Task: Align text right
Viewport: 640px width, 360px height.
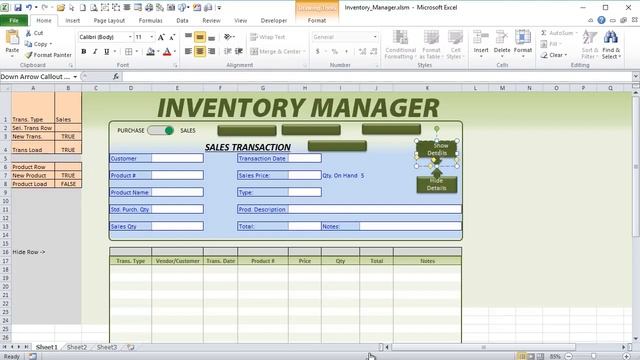Action: click(x=211, y=51)
